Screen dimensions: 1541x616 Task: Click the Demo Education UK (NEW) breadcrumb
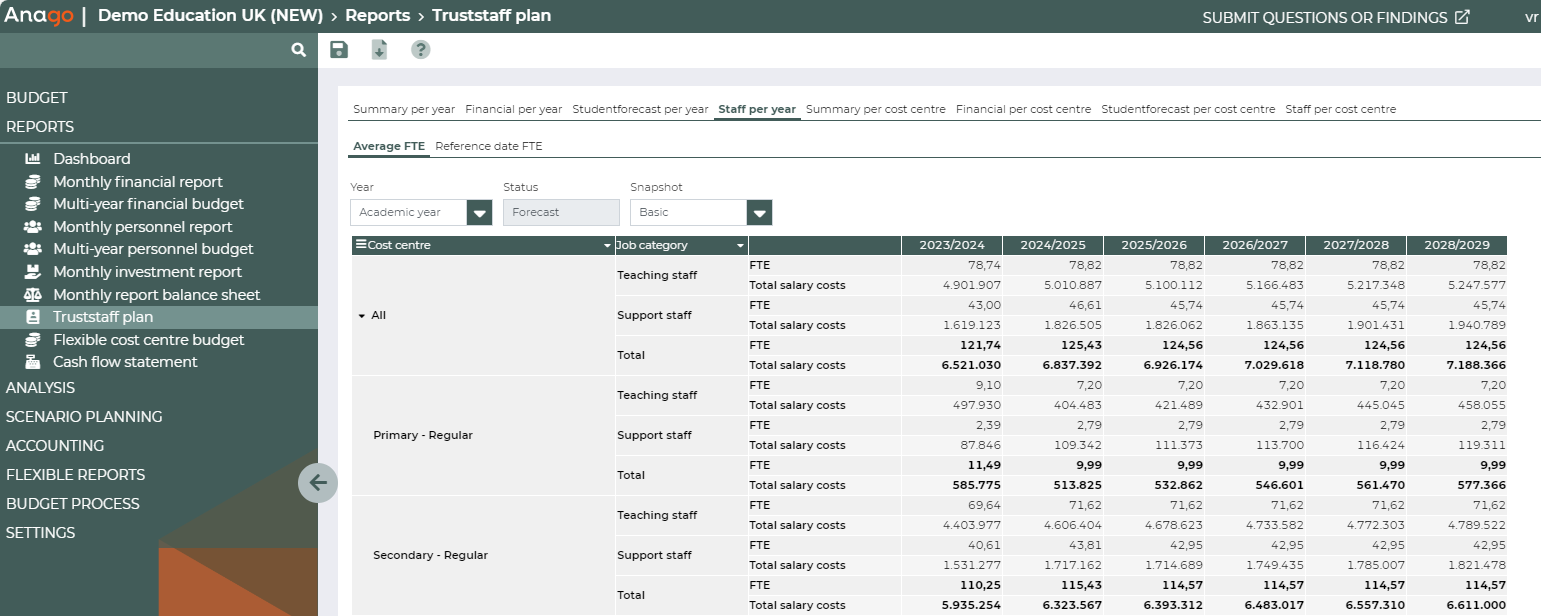click(210, 16)
